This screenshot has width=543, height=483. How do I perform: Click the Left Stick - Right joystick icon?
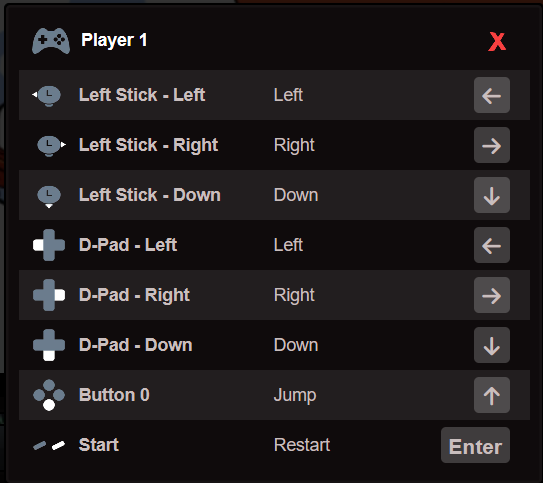point(51,145)
